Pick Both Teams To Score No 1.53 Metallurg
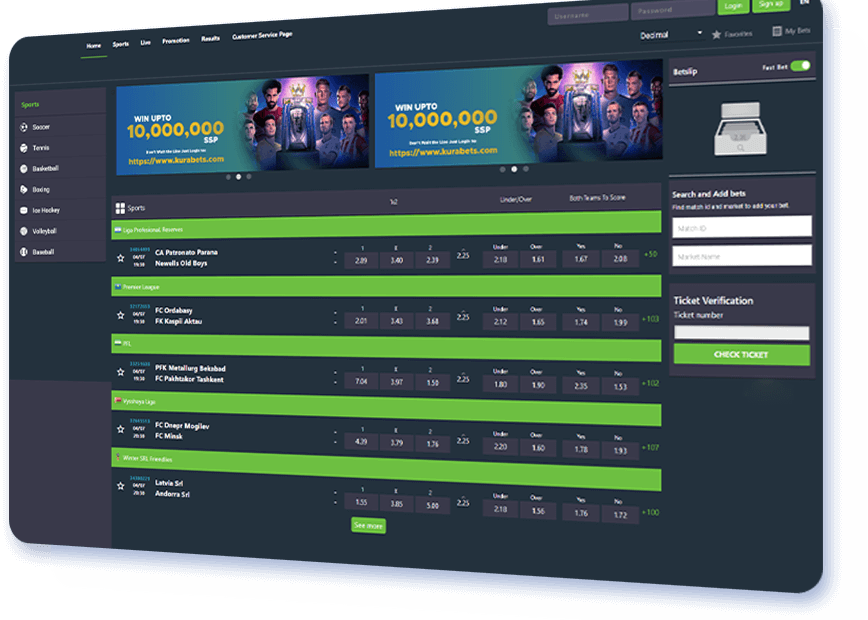The height and width of the screenshot is (620, 868). click(620, 386)
